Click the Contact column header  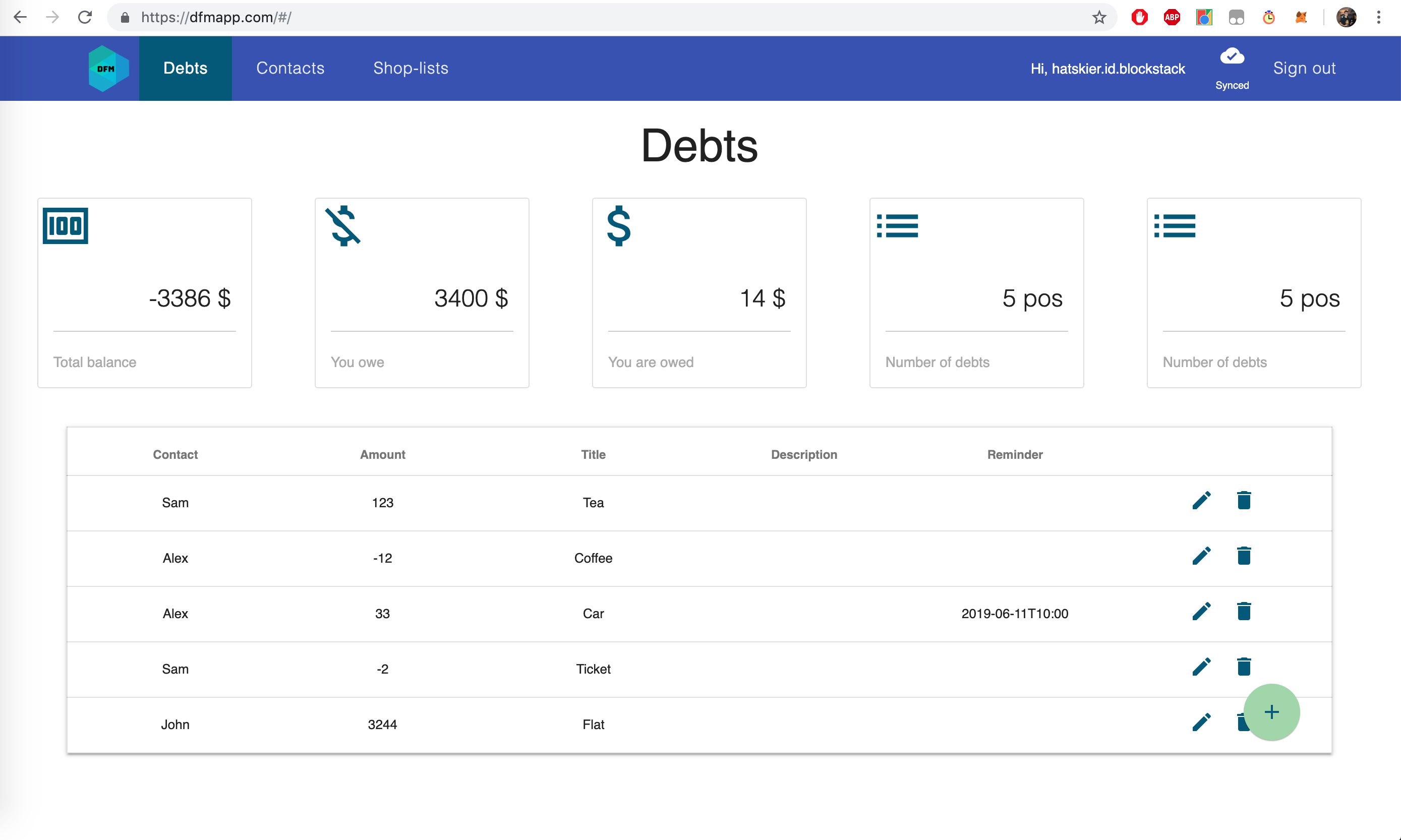click(x=175, y=454)
